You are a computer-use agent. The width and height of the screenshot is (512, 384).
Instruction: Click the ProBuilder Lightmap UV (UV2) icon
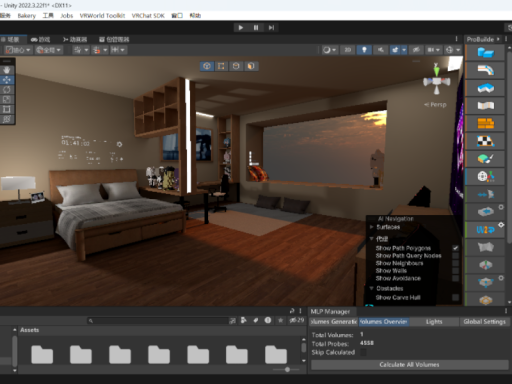tap(485, 230)
